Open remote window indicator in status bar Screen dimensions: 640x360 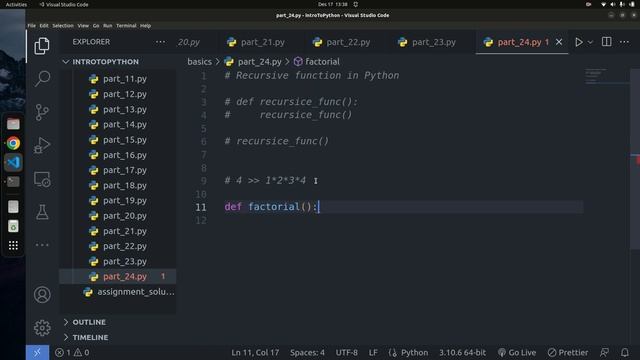[x=37, y=353]
